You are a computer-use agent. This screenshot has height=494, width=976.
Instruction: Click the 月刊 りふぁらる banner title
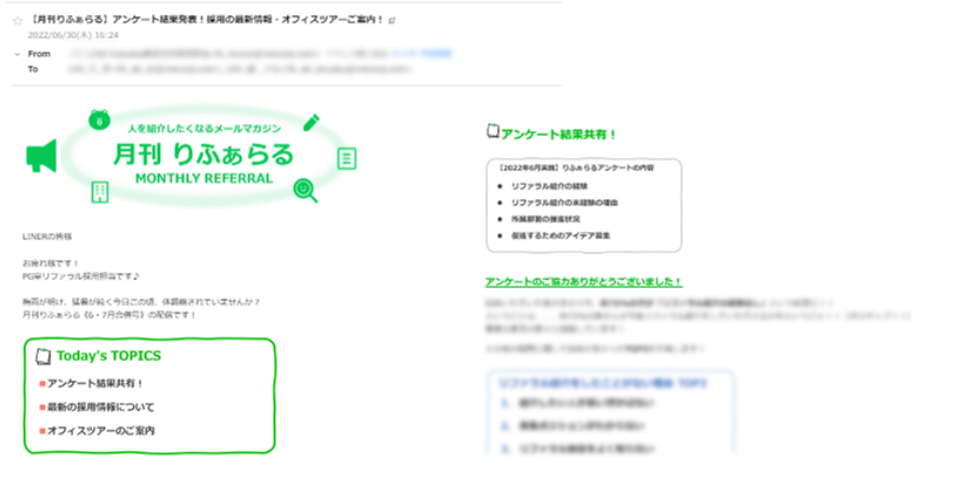203,154
